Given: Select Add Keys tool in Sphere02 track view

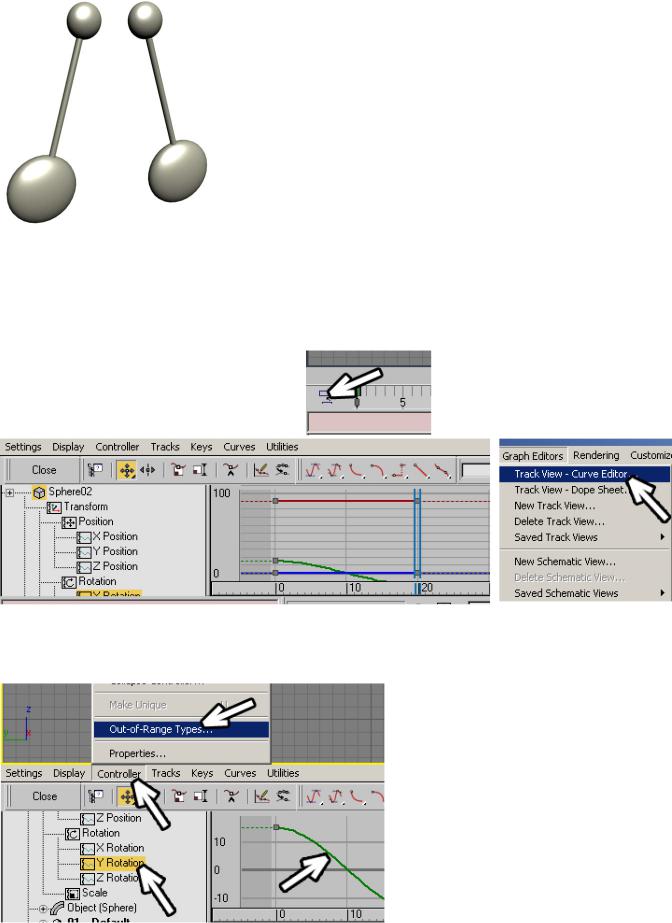Looking at the screenshot, I should coord(231,470).
